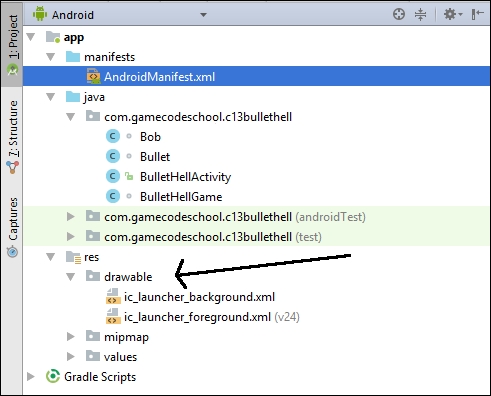Click the Collapse All toolbar icon

point(420,14)
